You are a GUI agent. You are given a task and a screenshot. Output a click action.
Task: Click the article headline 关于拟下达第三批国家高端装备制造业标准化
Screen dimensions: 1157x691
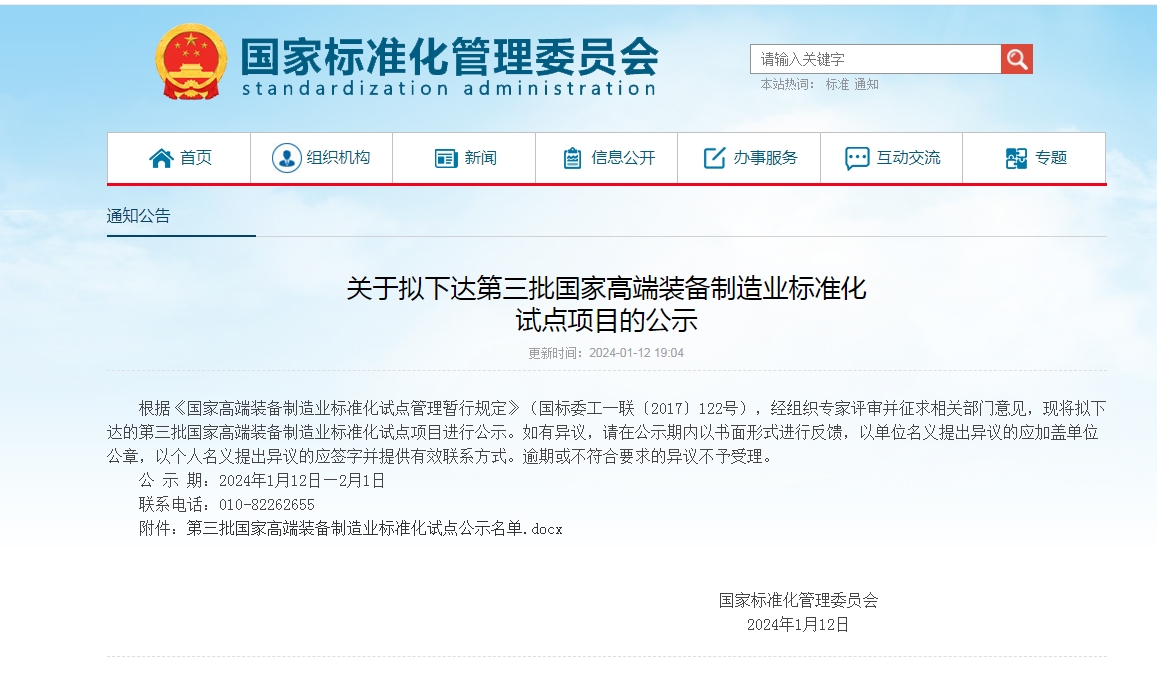point(606,289)
